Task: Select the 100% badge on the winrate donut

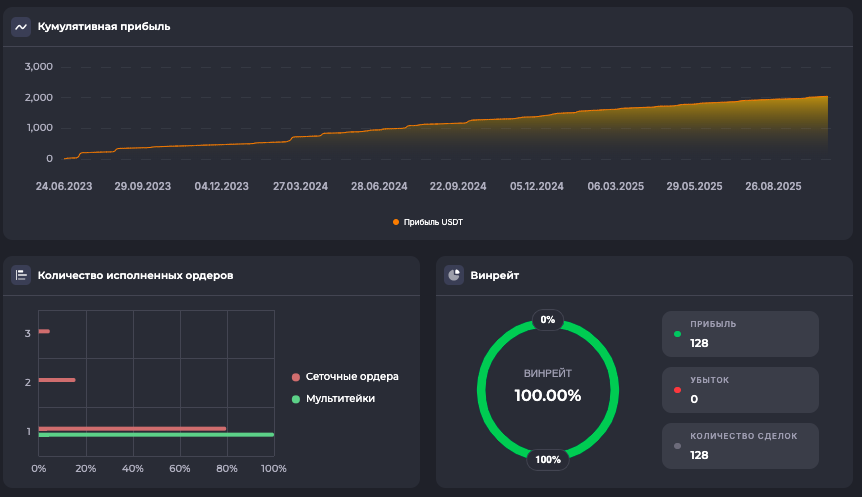Action: (547, 460)
